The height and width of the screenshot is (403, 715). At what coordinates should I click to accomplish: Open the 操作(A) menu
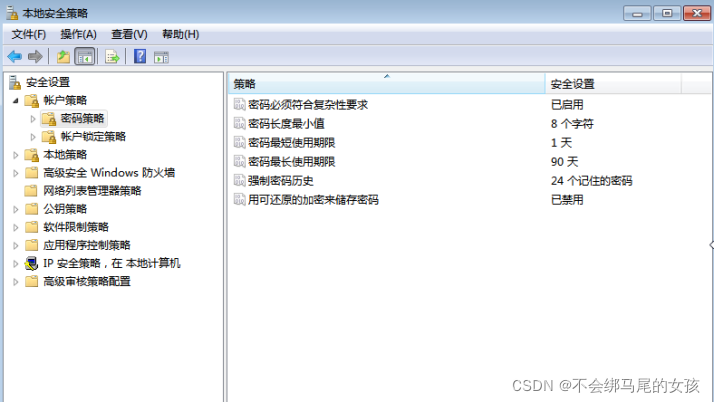[x=78, y=34]
